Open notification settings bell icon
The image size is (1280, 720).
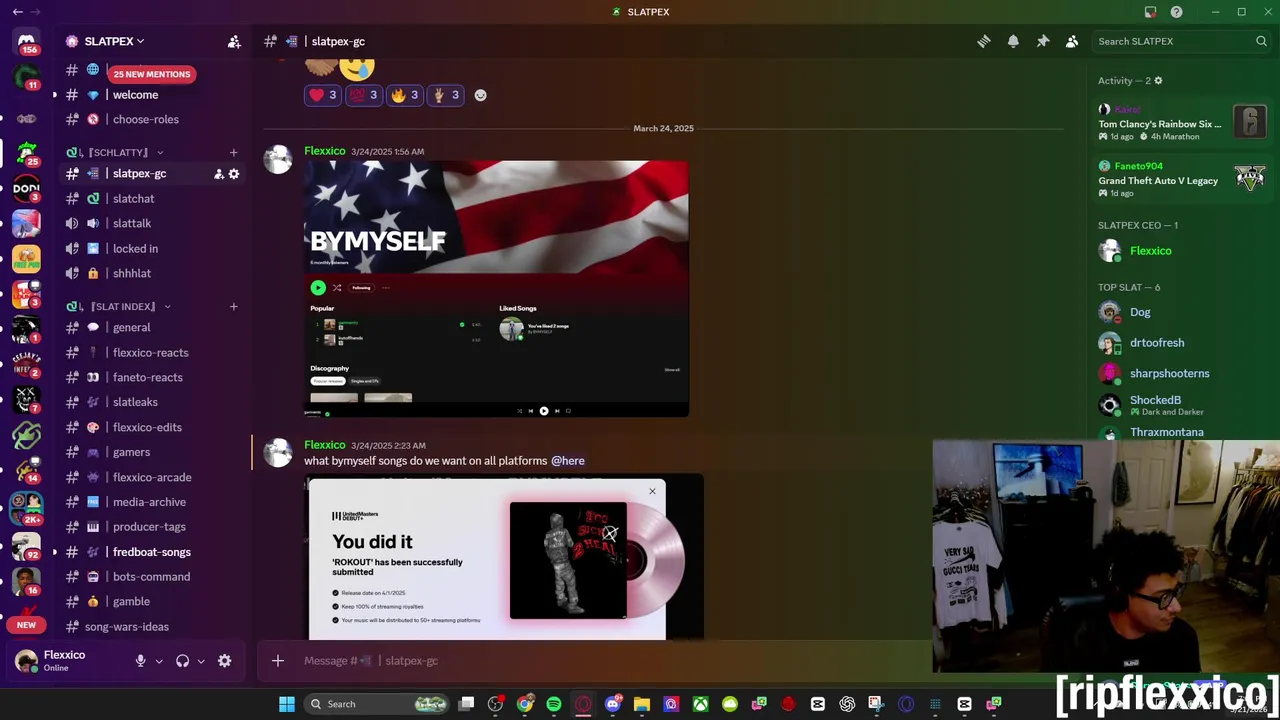[x=1013, y=41]
